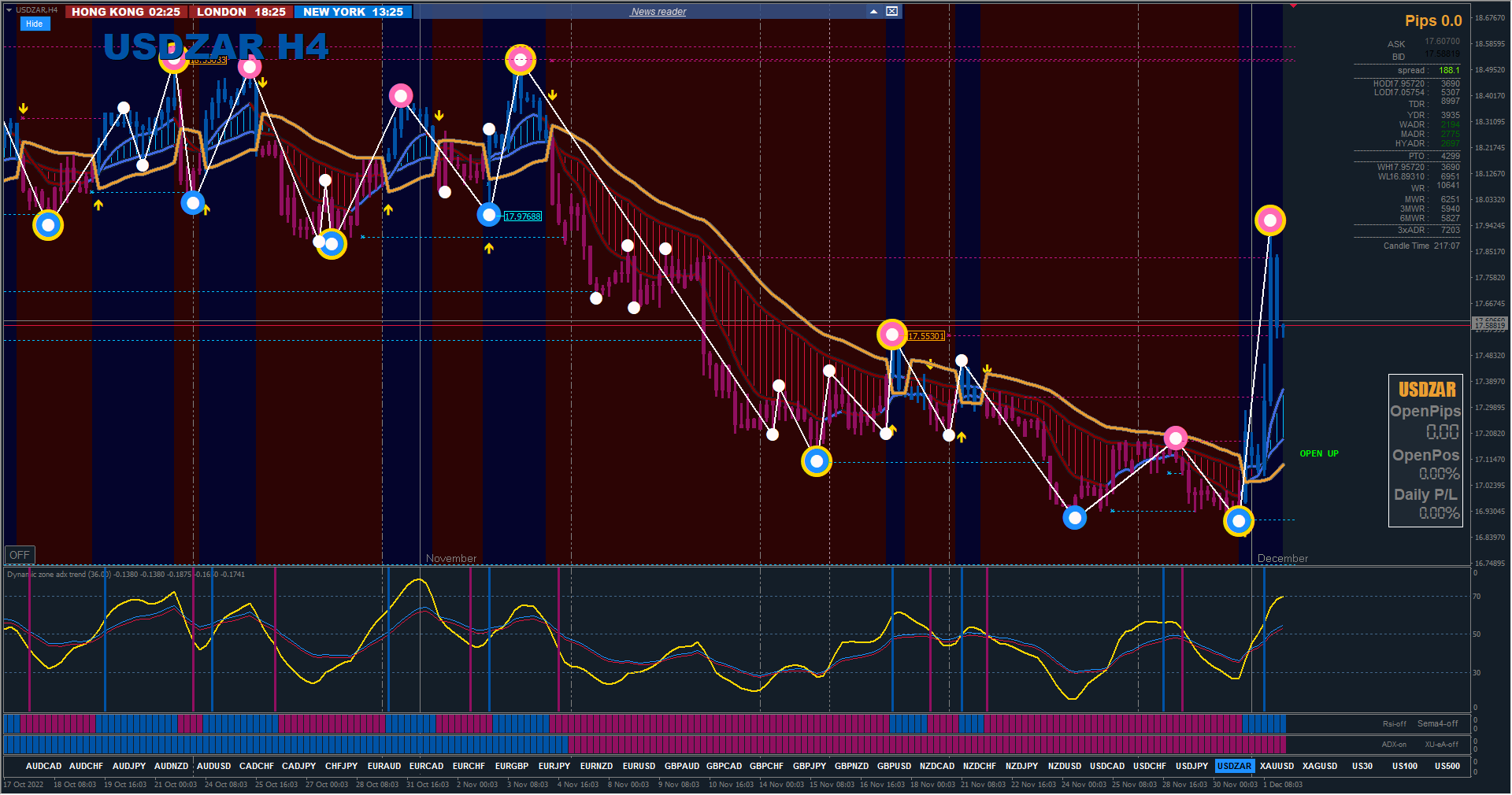Switch chart to US30
1512x795 pixels.
[x=1362, y=766]
